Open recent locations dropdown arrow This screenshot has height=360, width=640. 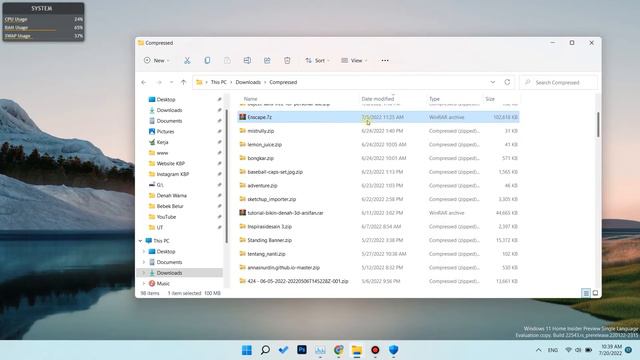coord(171,82)
